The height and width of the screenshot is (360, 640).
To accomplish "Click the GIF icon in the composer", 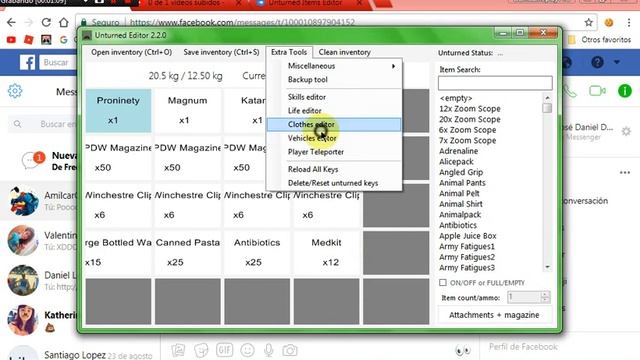I will point(224,350).
